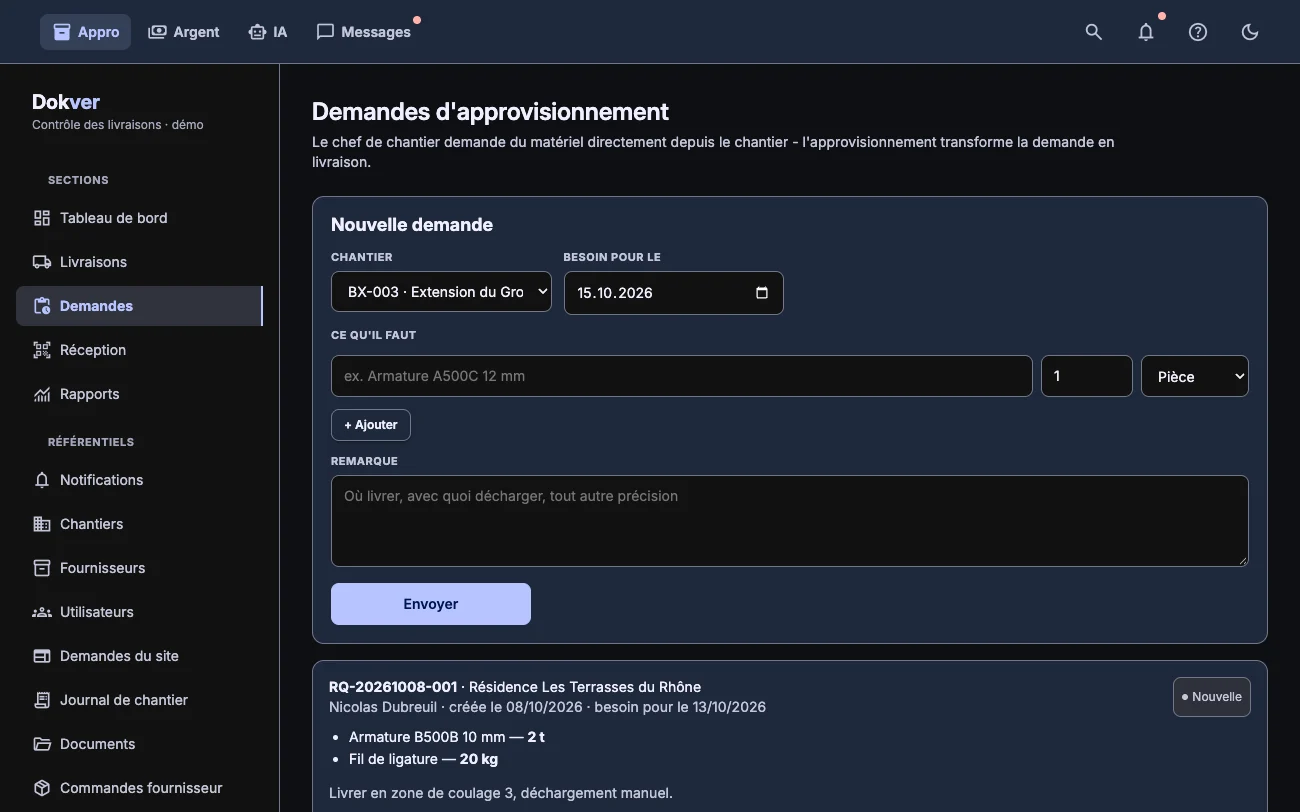Open Rapports chart icon in sidebar
1300x812 pixels.
point(42,394)
